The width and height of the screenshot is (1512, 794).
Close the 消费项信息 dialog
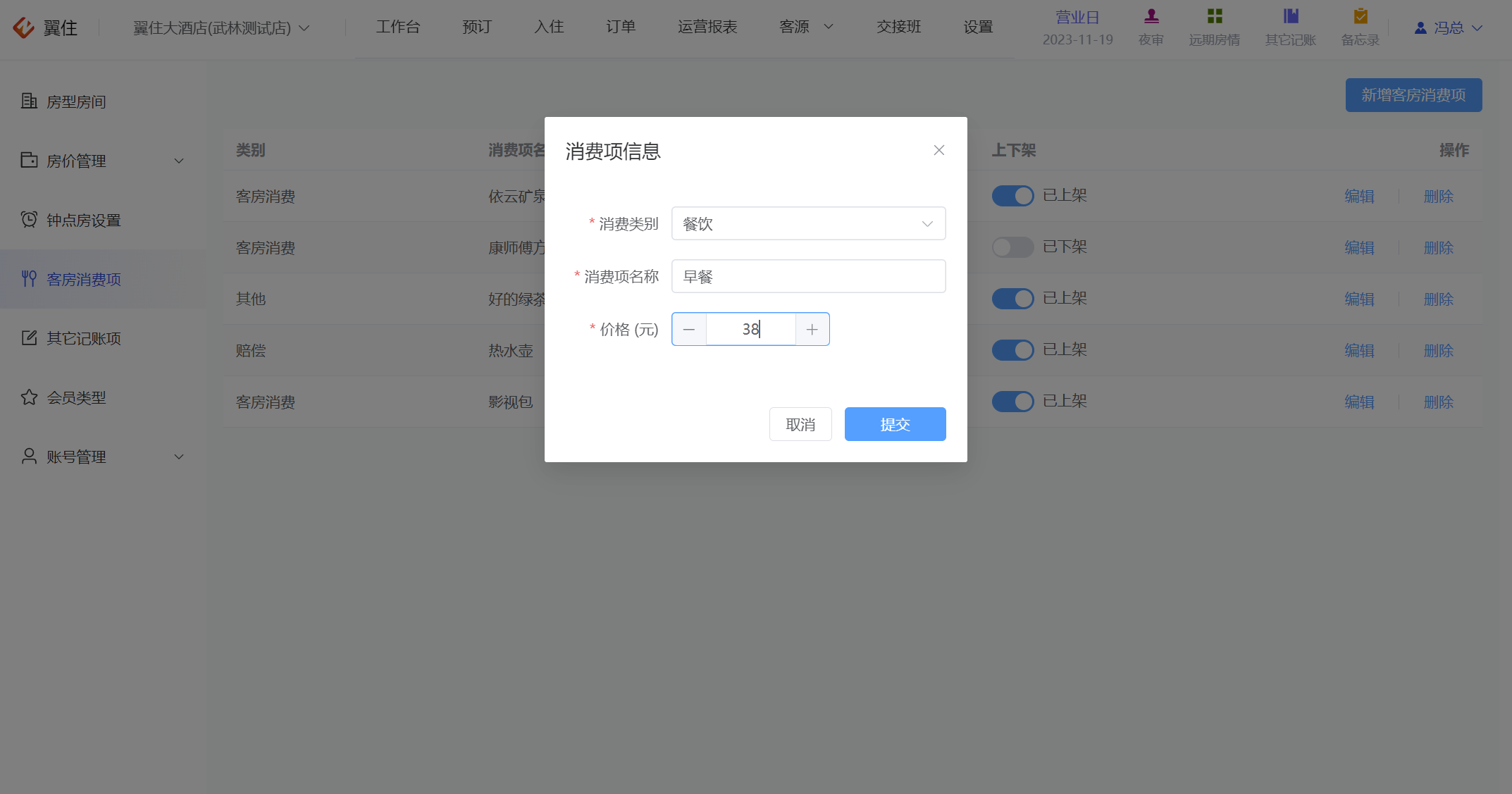pos(938,150)
